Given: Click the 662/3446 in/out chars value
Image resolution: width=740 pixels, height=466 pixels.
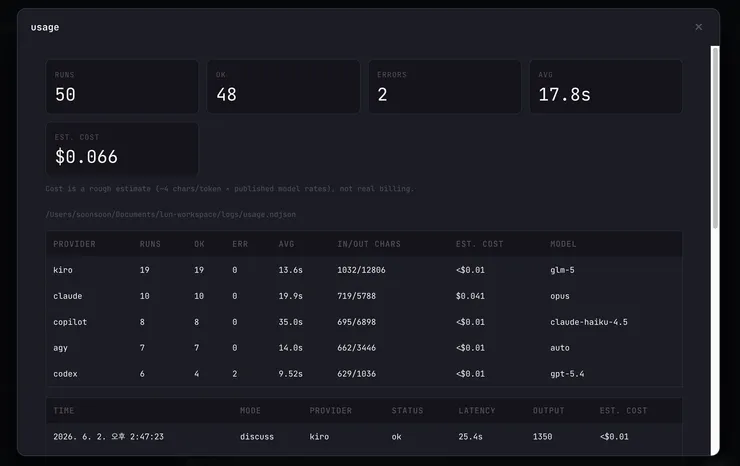Looking at the screenshot, I should (356, 348).
